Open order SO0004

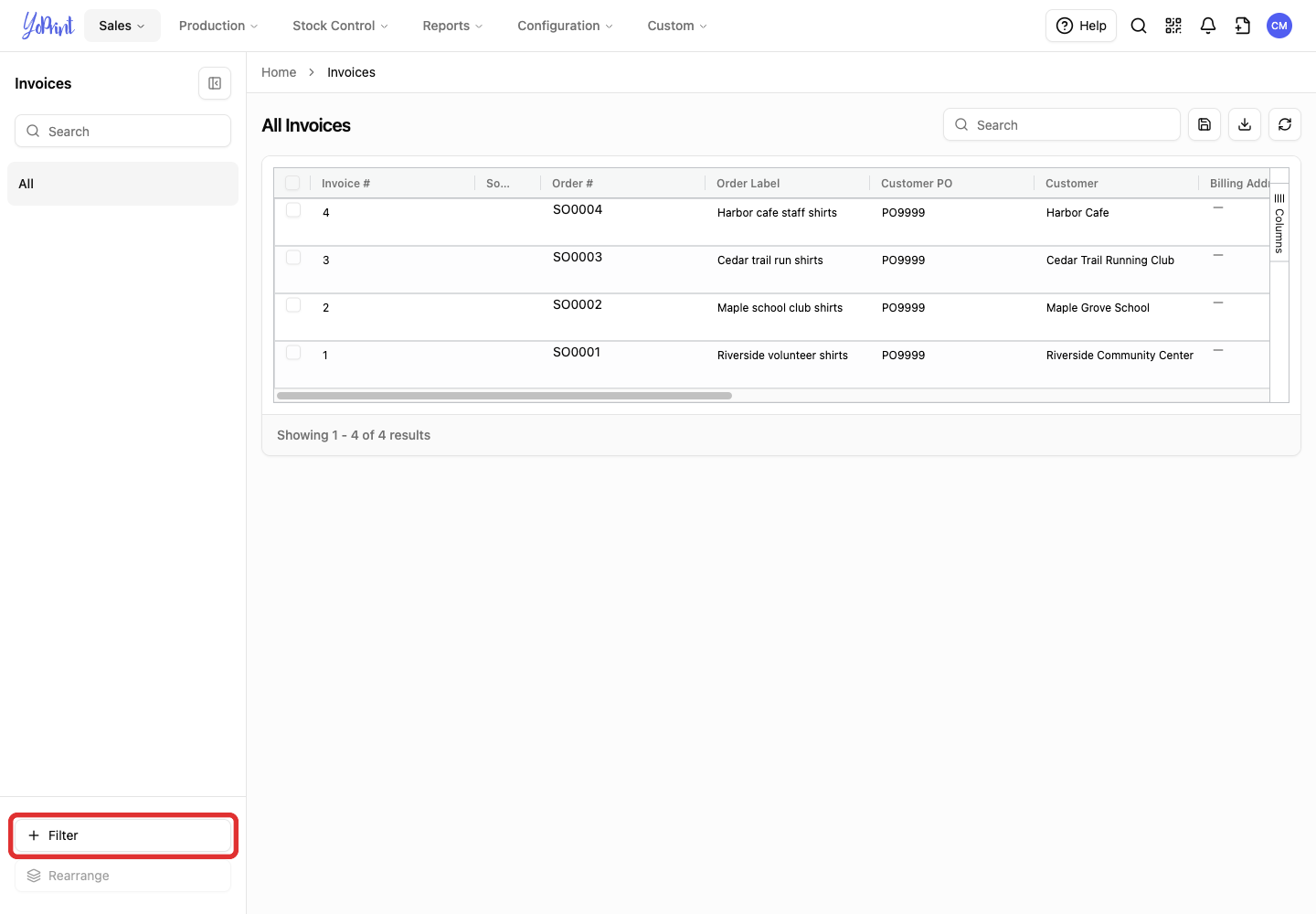(x=578, y=209)
